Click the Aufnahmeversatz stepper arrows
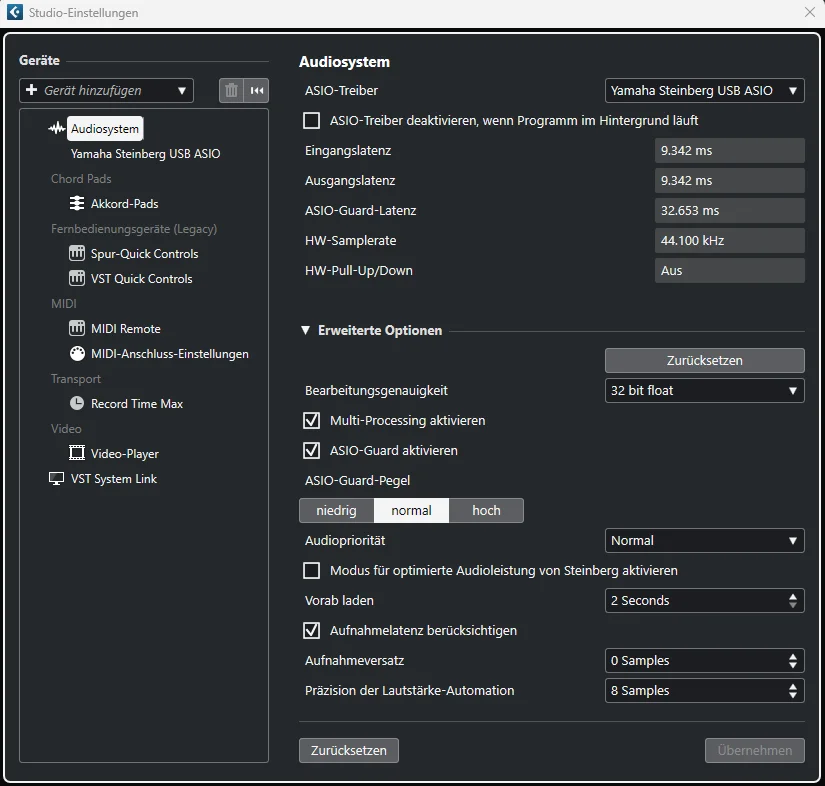Screen dimensions: 825x786 (x=793, y=660)
